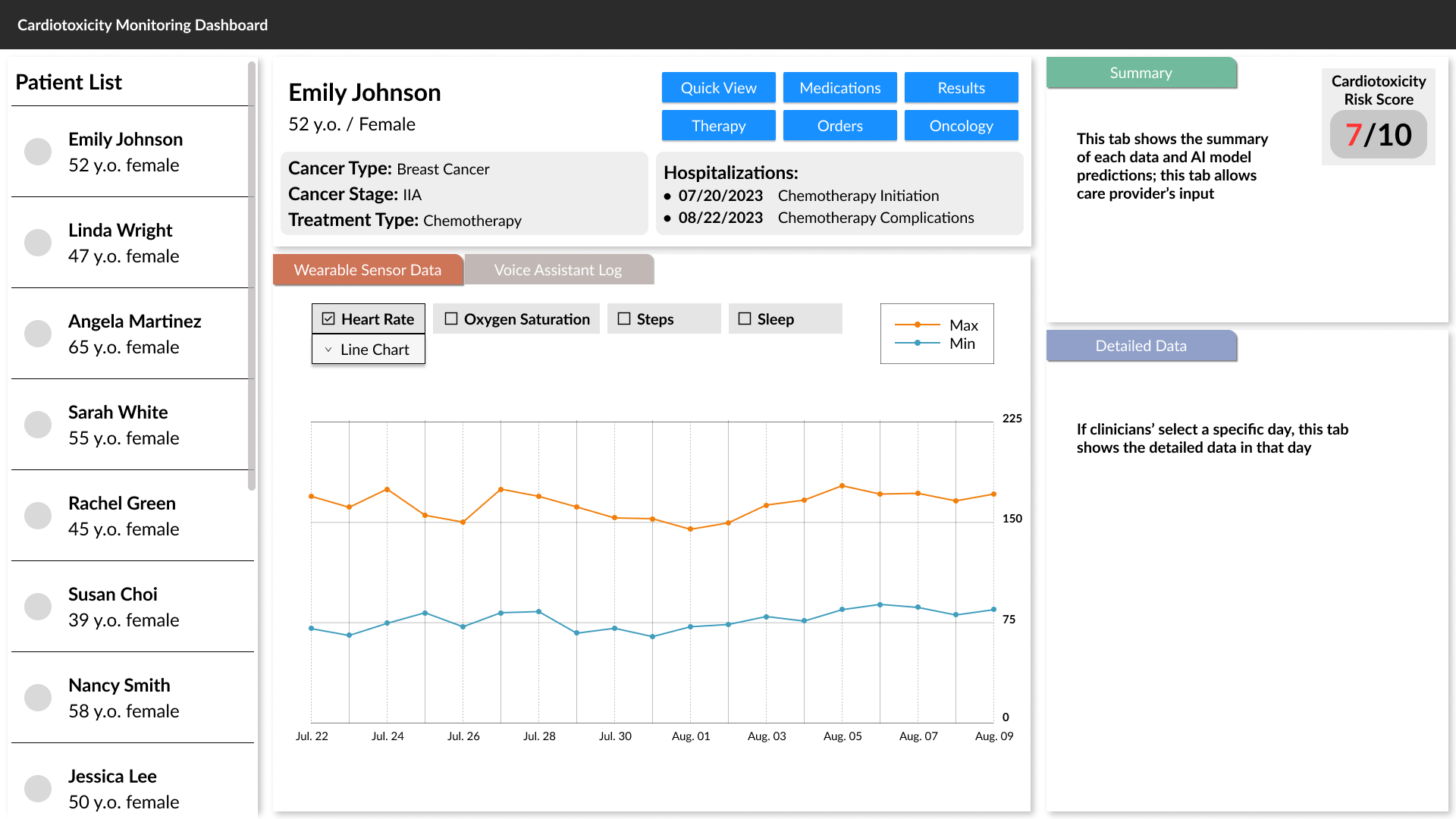Uncheck the Heart Rate checkbox

[328, 318]
